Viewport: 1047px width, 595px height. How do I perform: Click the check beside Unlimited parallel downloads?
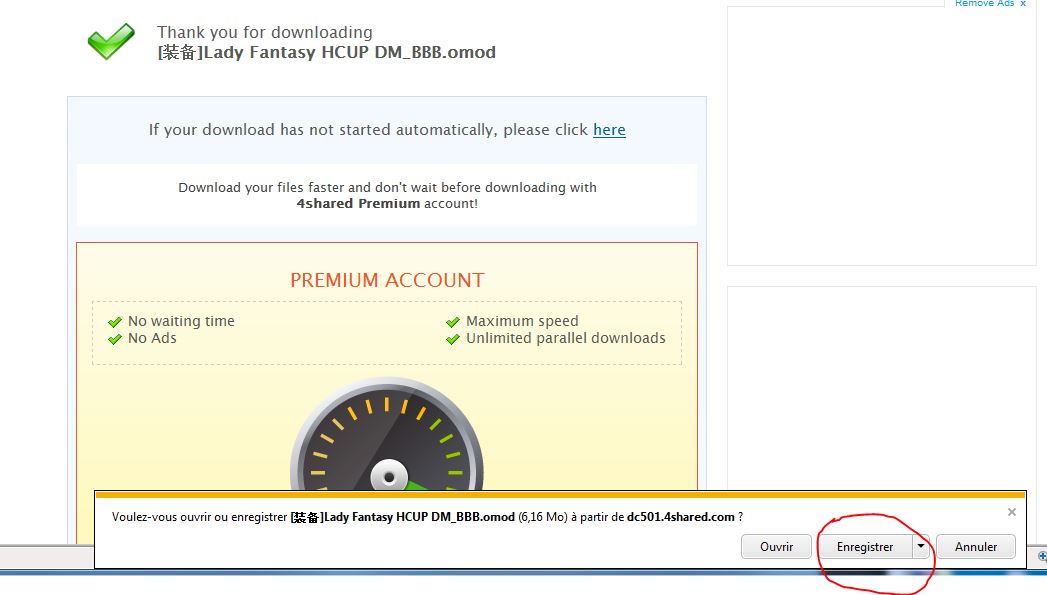point(453,339)
